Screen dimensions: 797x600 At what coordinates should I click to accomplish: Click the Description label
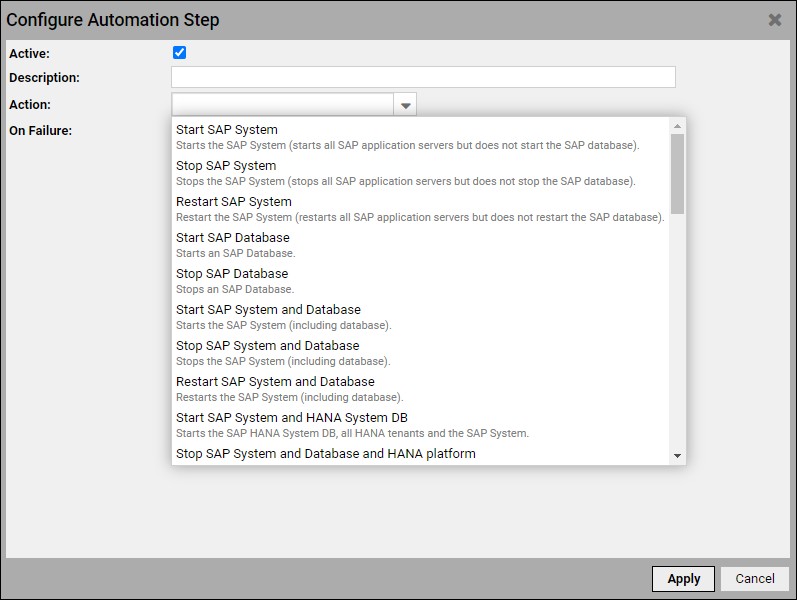44,77
